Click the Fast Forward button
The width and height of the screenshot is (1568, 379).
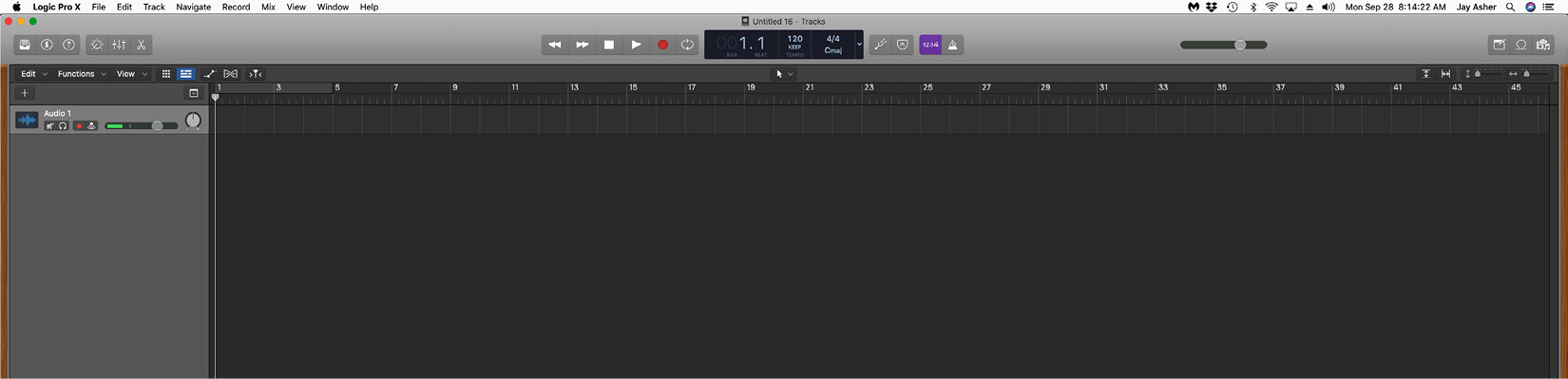click(x=582, y=45)
